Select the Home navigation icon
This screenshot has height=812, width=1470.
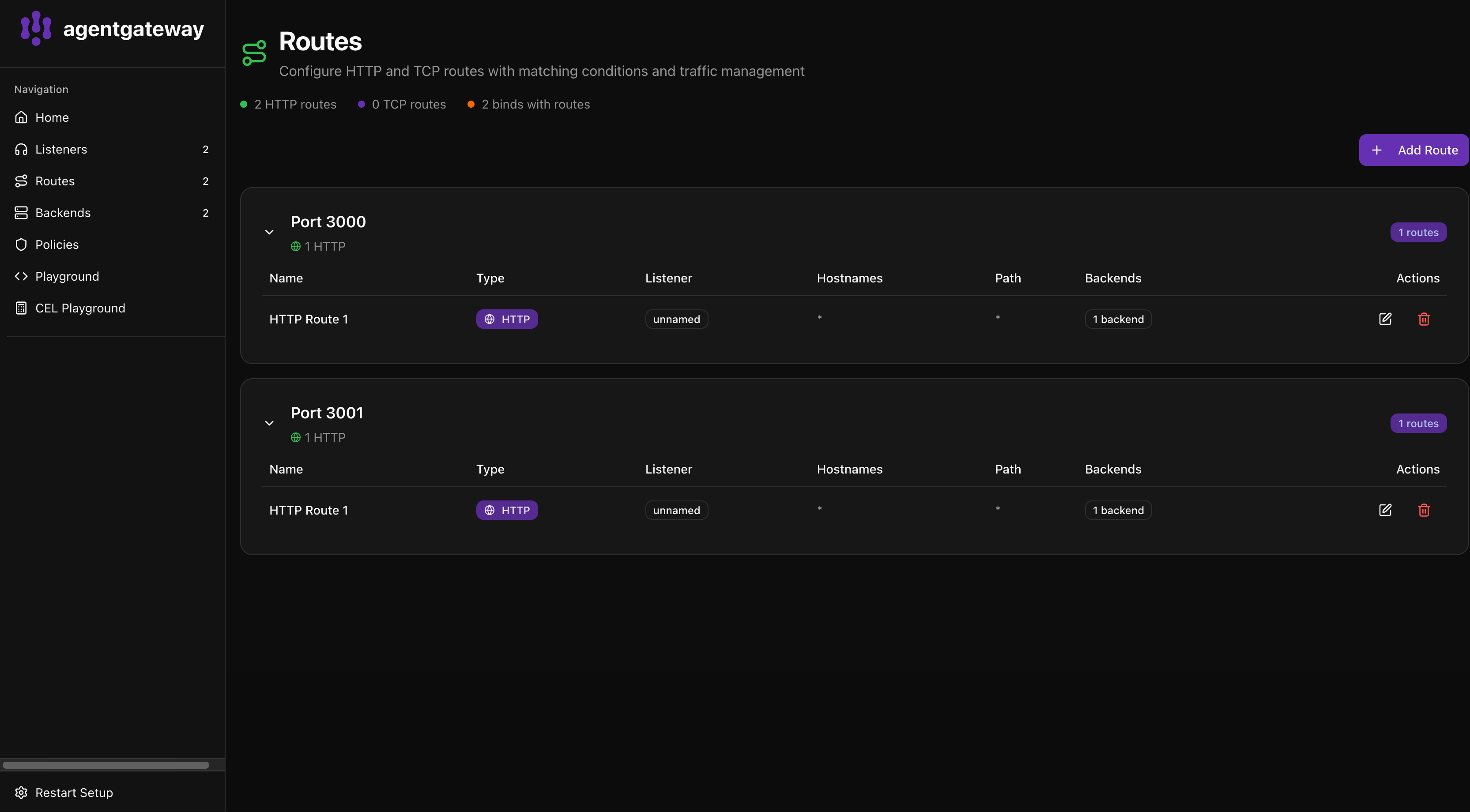tap(21, 117)
